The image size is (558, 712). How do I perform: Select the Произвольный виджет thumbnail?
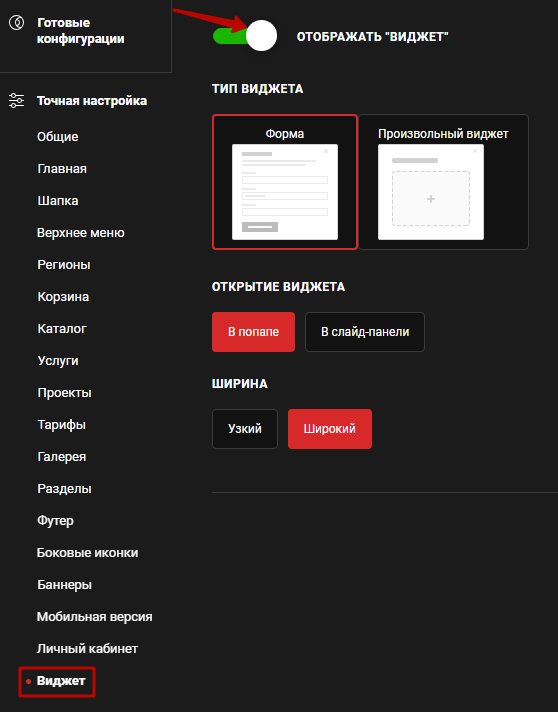click(x=444, y=182)
